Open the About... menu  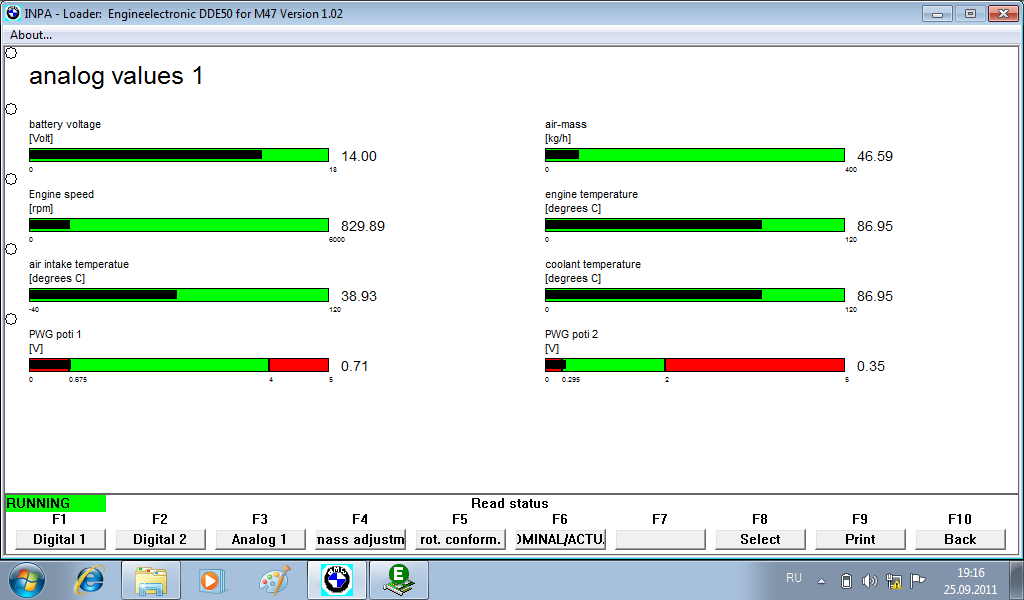point(31,35)
